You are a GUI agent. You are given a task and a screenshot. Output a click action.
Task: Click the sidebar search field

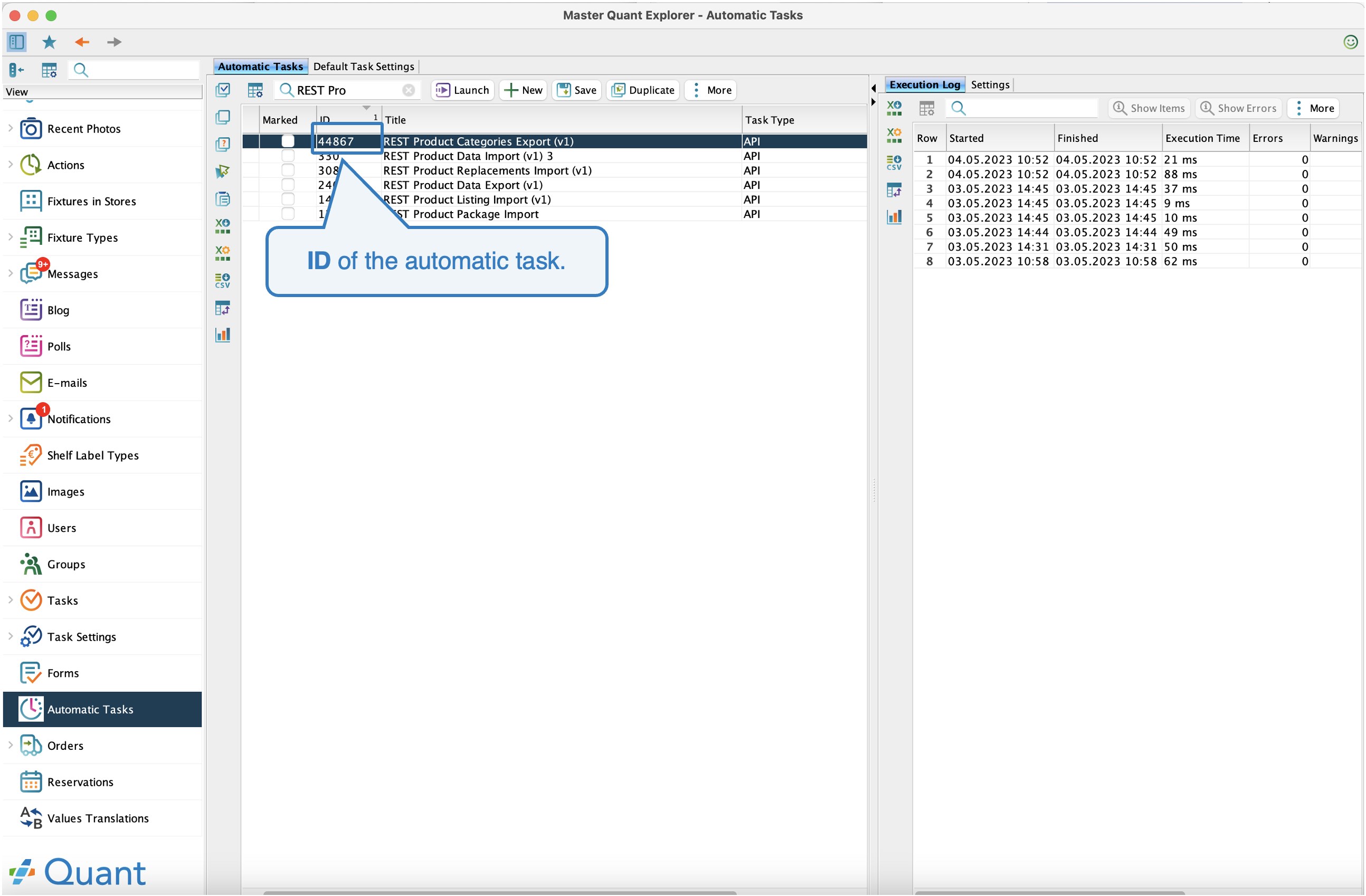[134, 70]
